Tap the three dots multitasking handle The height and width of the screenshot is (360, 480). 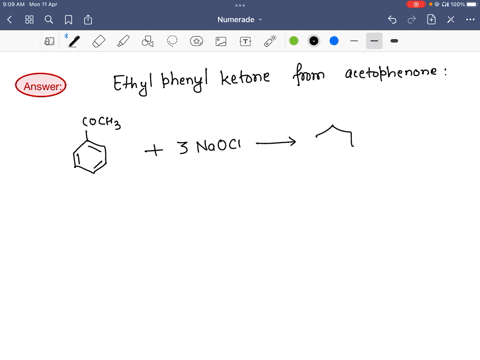pyautogui.click(x=240, y=5)
